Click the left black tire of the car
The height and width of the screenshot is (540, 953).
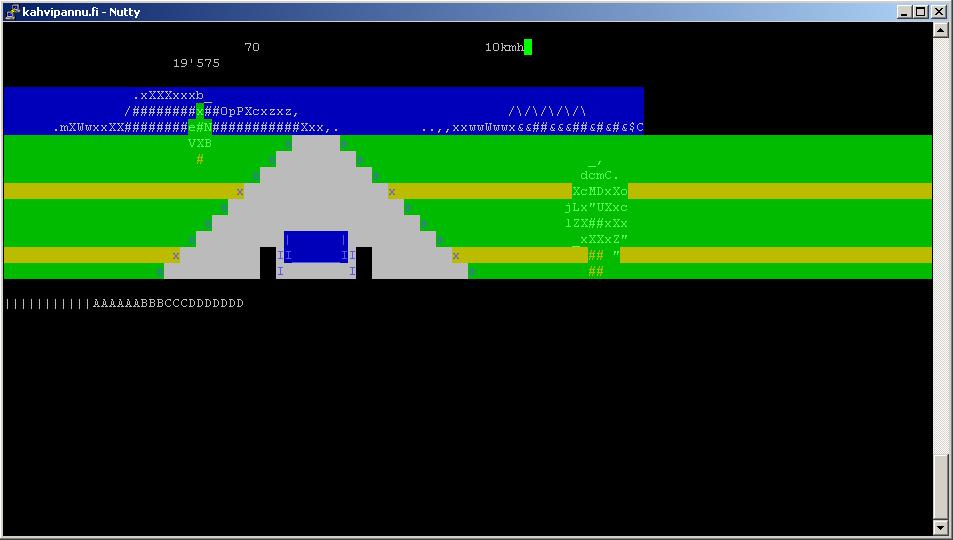pos(268,262)
